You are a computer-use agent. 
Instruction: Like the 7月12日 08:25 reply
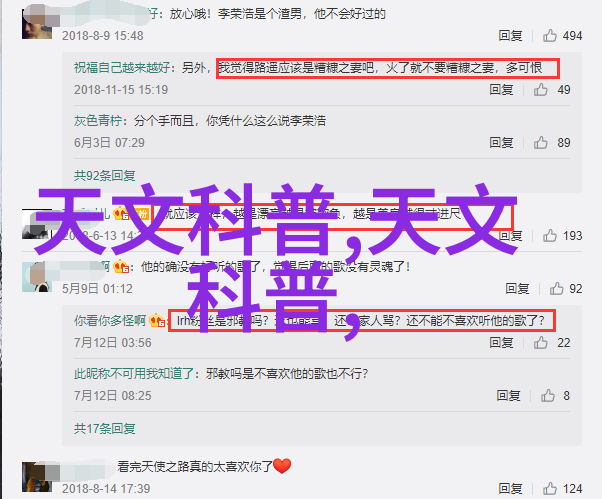point(547,395)
